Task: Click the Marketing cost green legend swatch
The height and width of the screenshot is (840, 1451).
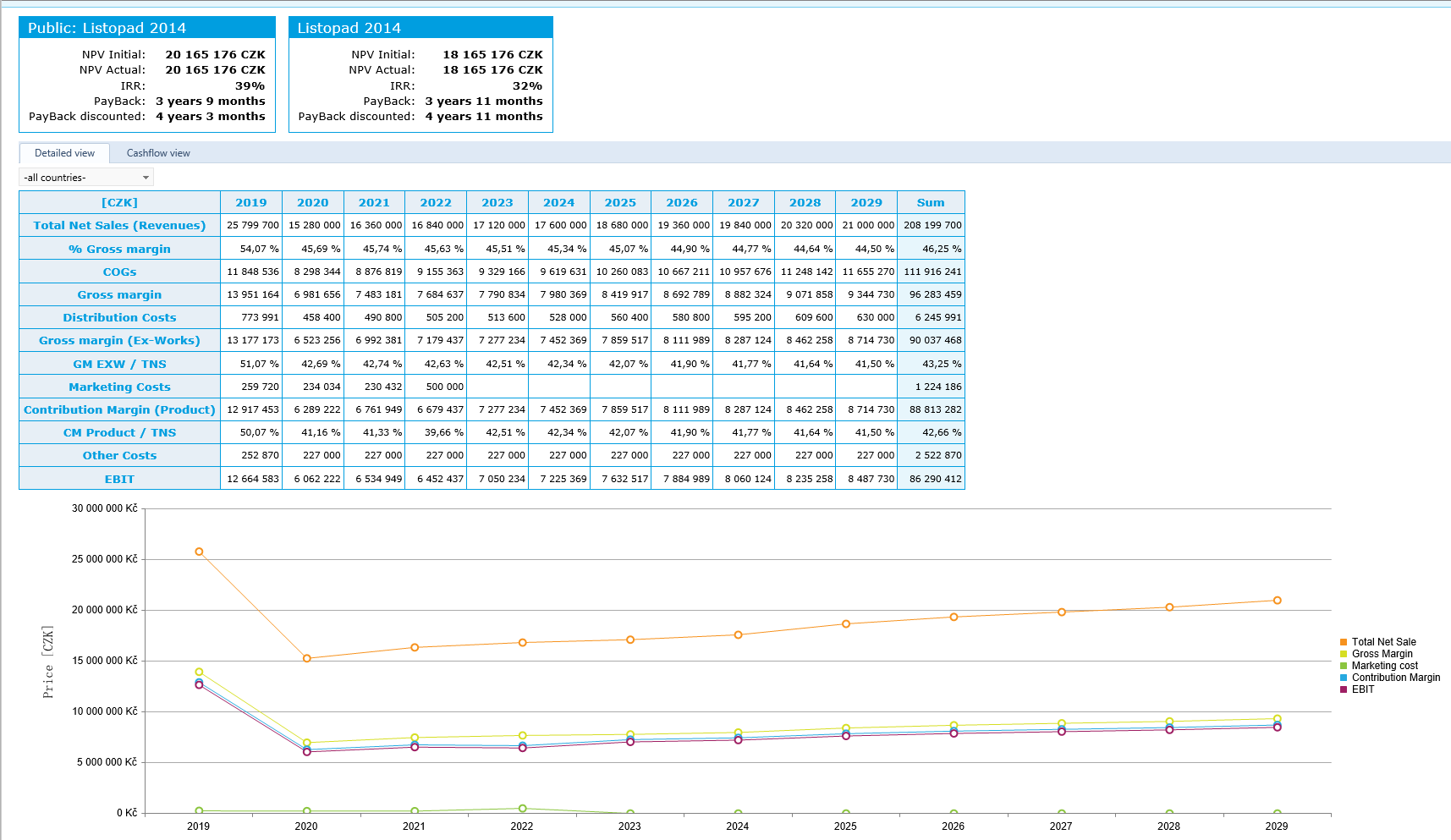Action: click(1344, 666)
